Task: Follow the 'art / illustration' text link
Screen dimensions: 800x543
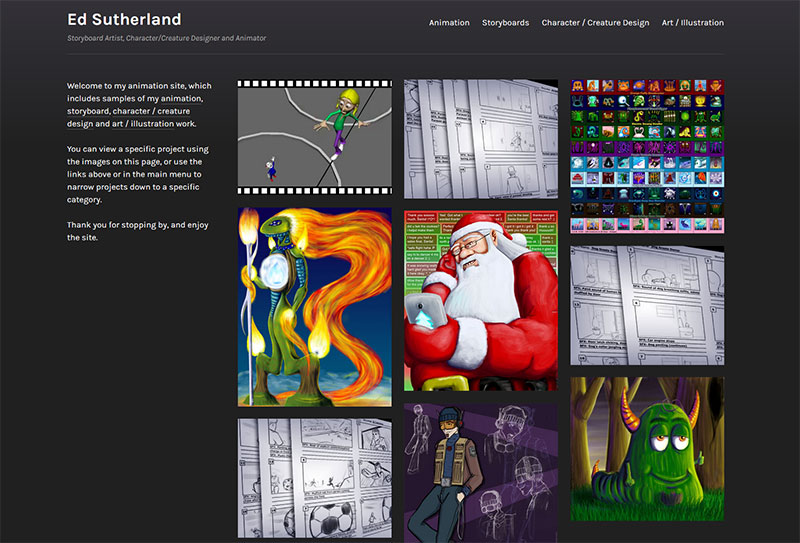Action: (x=143, y=124)
